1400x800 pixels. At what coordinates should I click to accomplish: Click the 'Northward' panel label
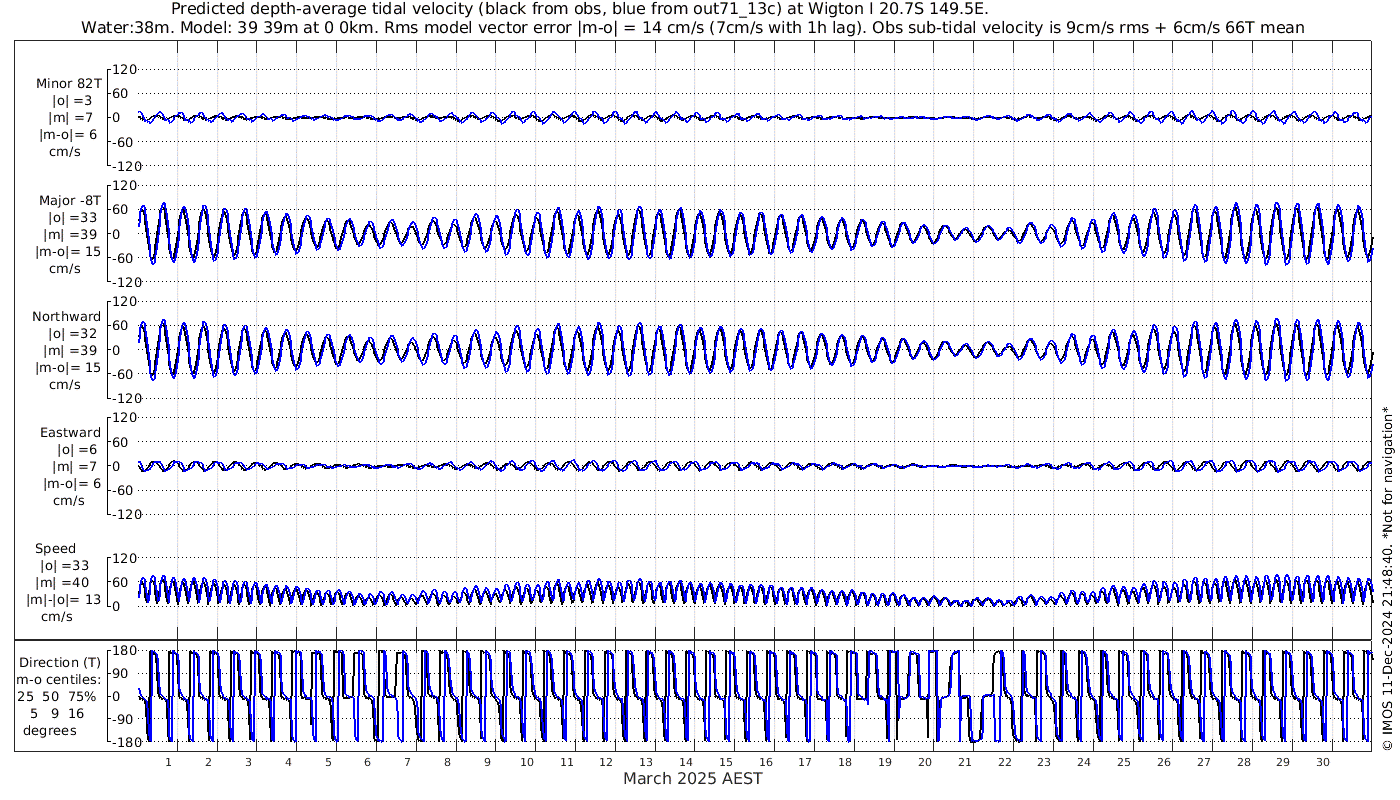[67, 316]
